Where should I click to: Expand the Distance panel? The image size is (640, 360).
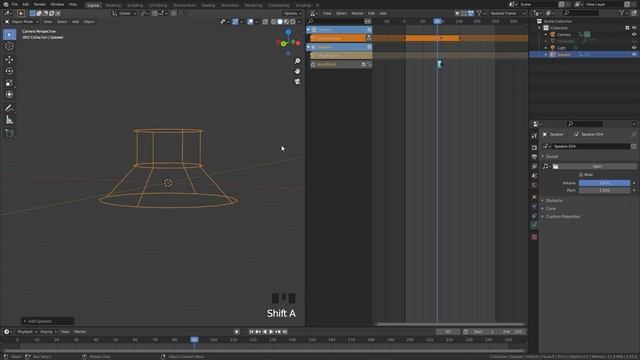coord(554,200)
